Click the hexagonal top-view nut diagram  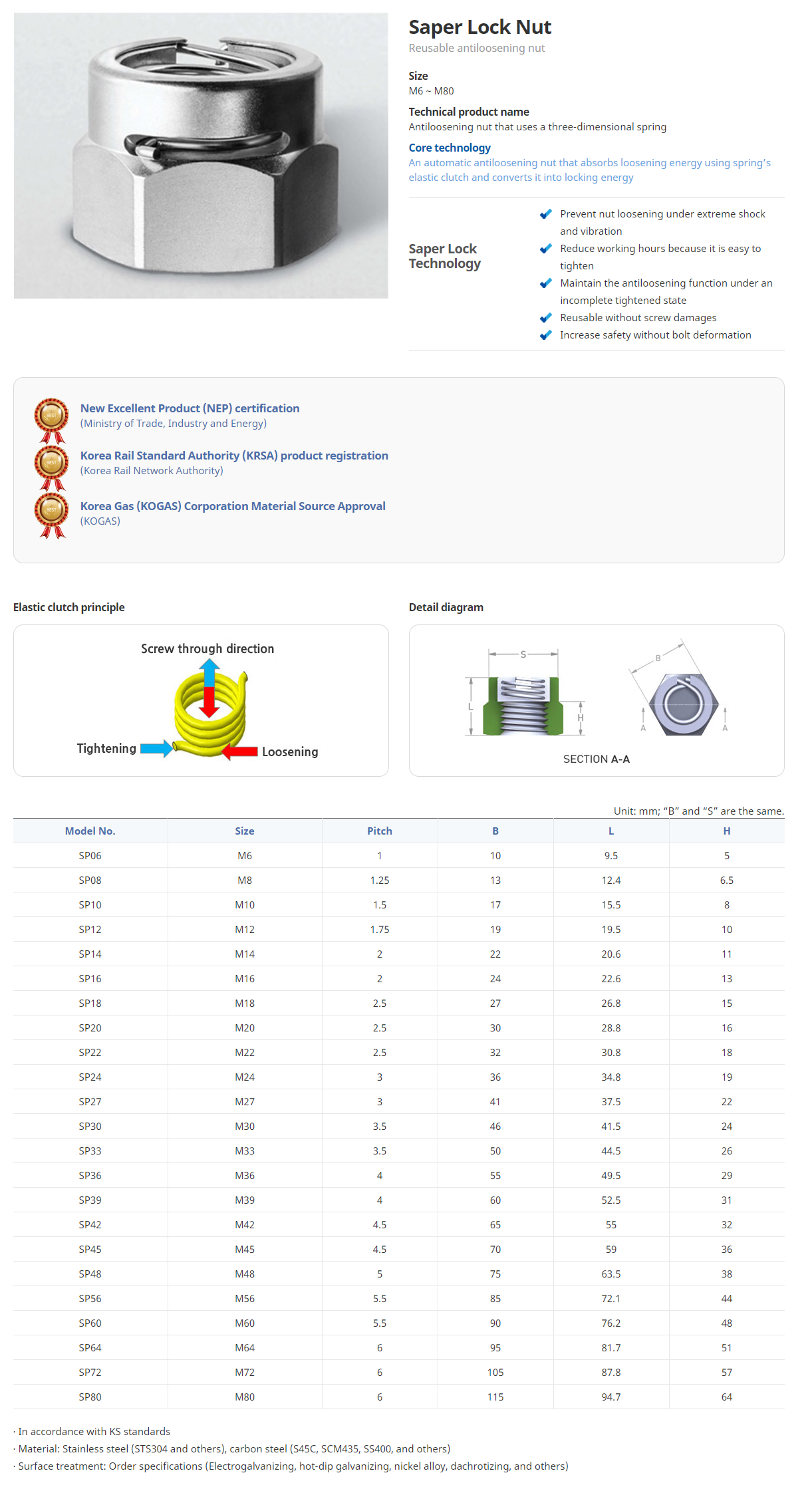[x=683, y=704]
